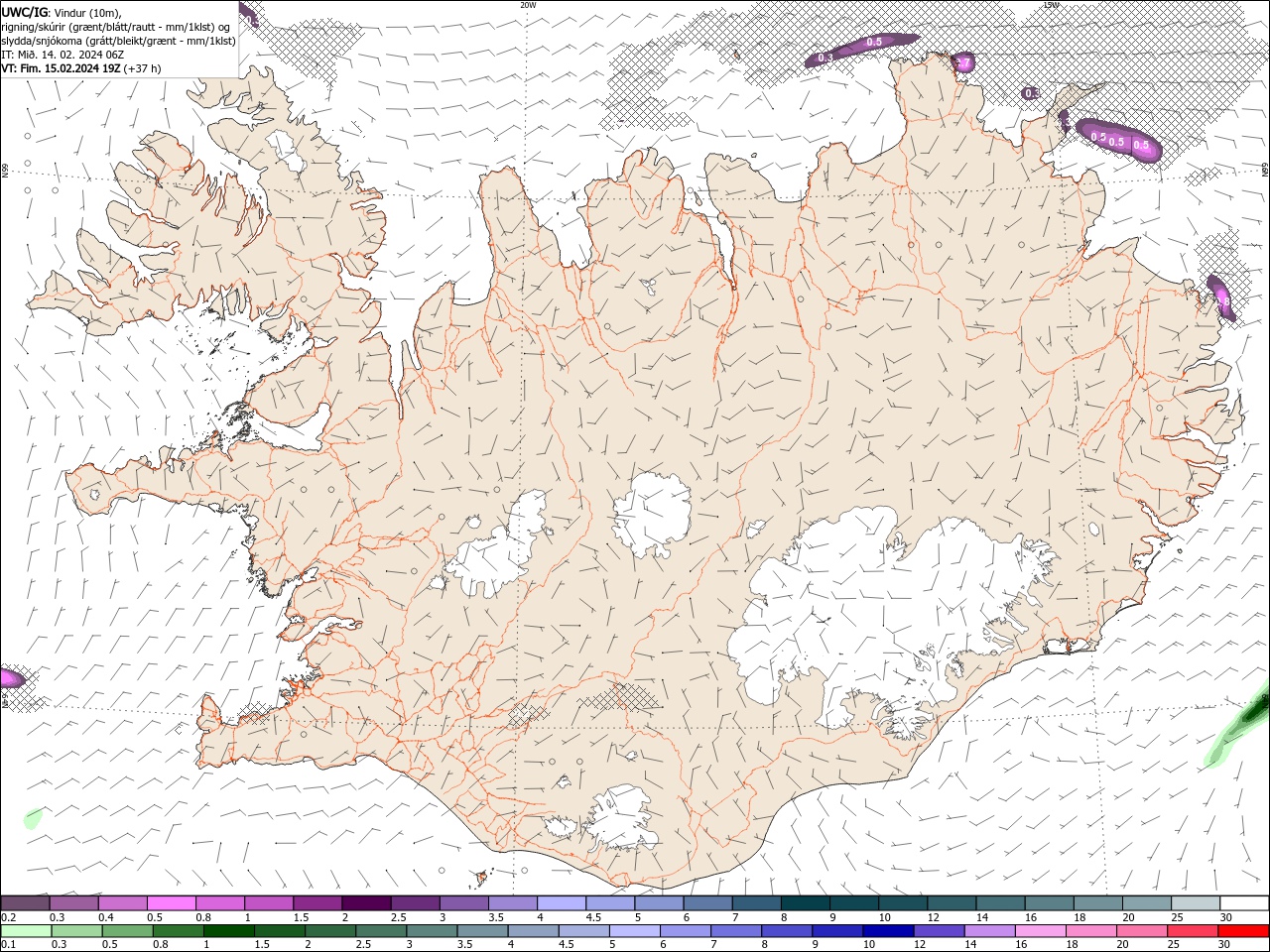Click the '0.2' value in the upper legend row
The width and height of the screenshot is (1270, 952).
tap(8, 917)
